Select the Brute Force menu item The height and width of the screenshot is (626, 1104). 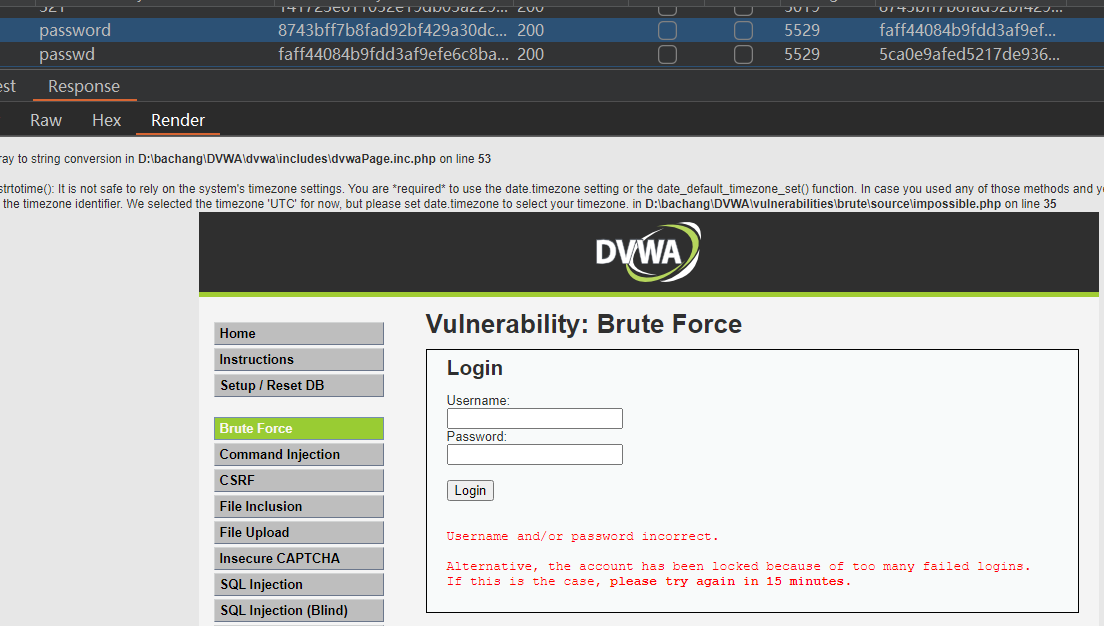pos(299,429)
